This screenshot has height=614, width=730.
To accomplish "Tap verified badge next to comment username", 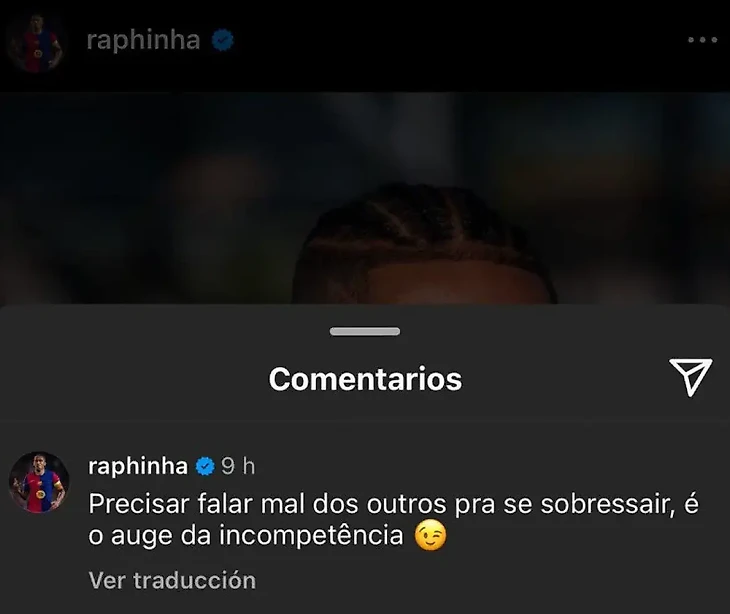I will (205, 466).
